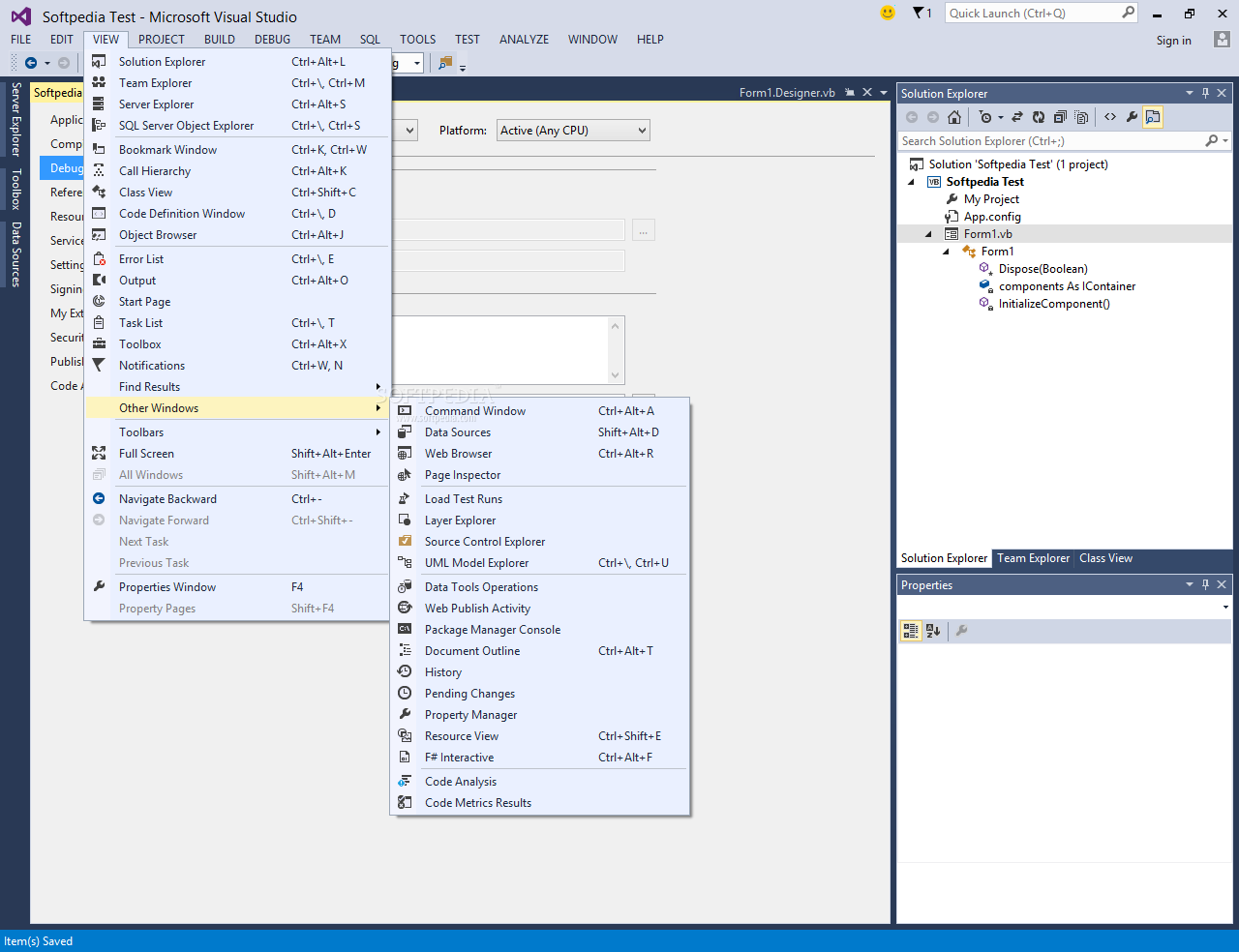Select components As IContainer item

[1067, 286]
